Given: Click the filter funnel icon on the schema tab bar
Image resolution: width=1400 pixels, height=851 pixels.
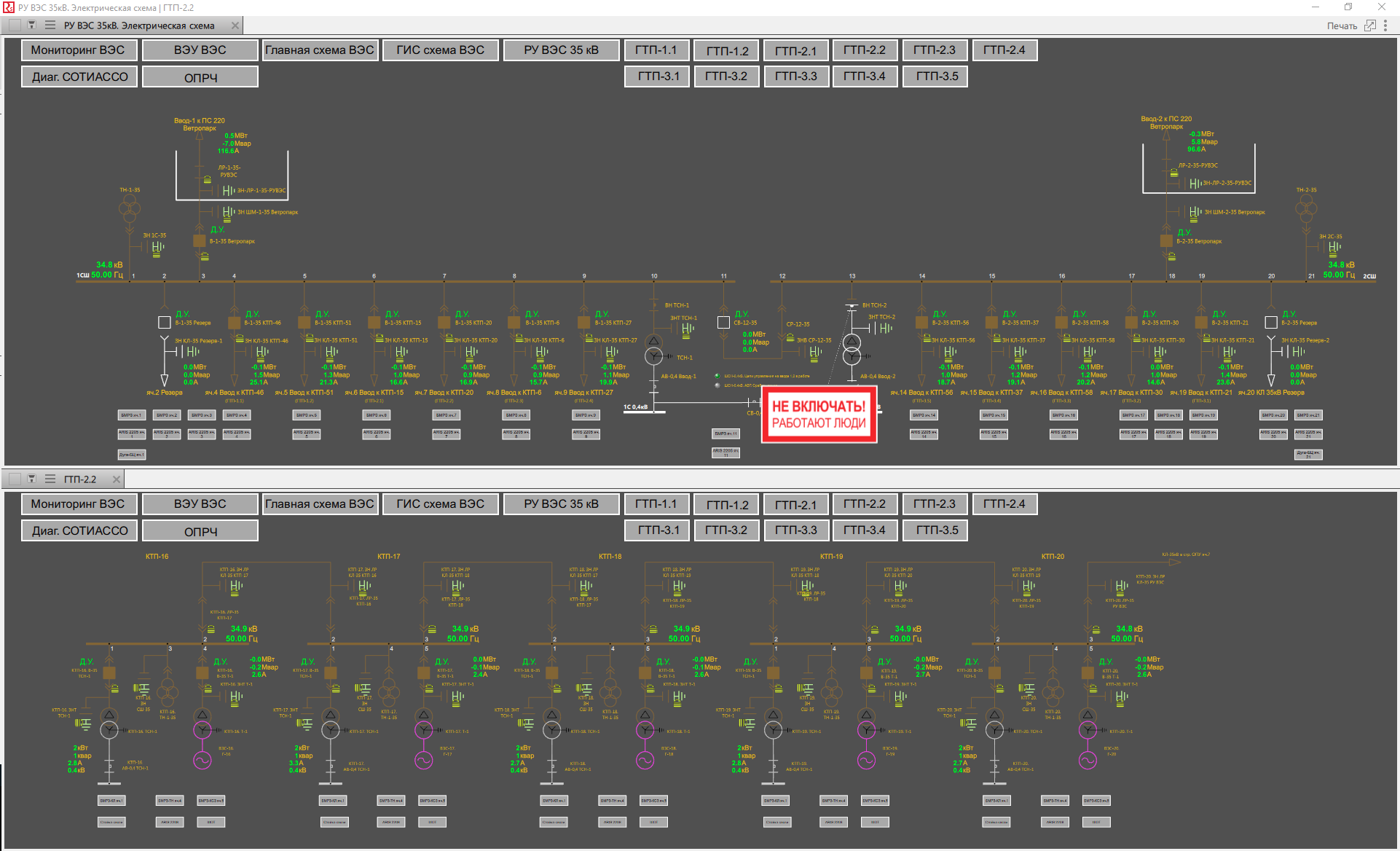Looking at the screenshot, I should pyautogui.click(x=31, y=25).
